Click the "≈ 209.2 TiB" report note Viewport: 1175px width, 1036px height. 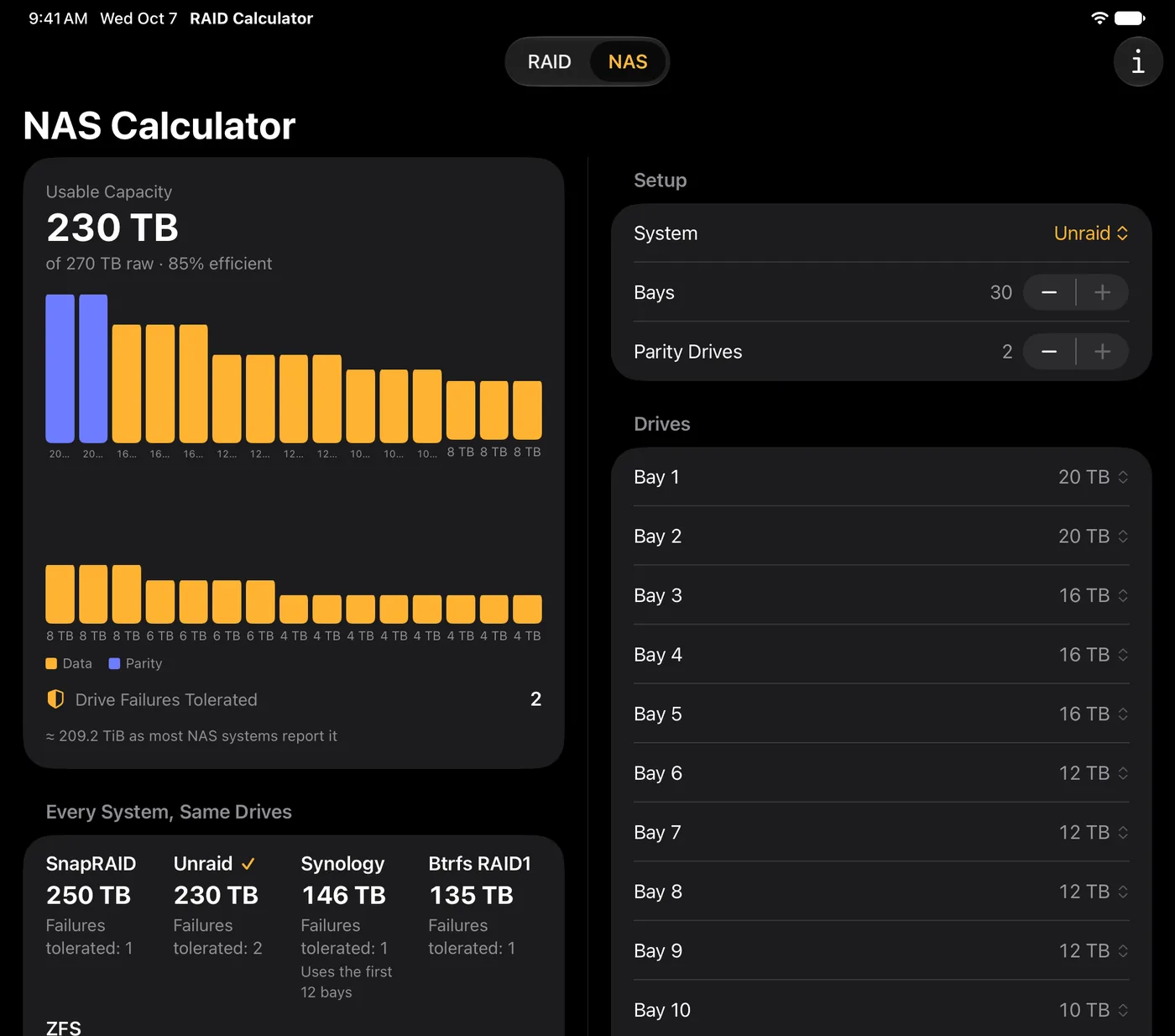(x=191, y=736)
